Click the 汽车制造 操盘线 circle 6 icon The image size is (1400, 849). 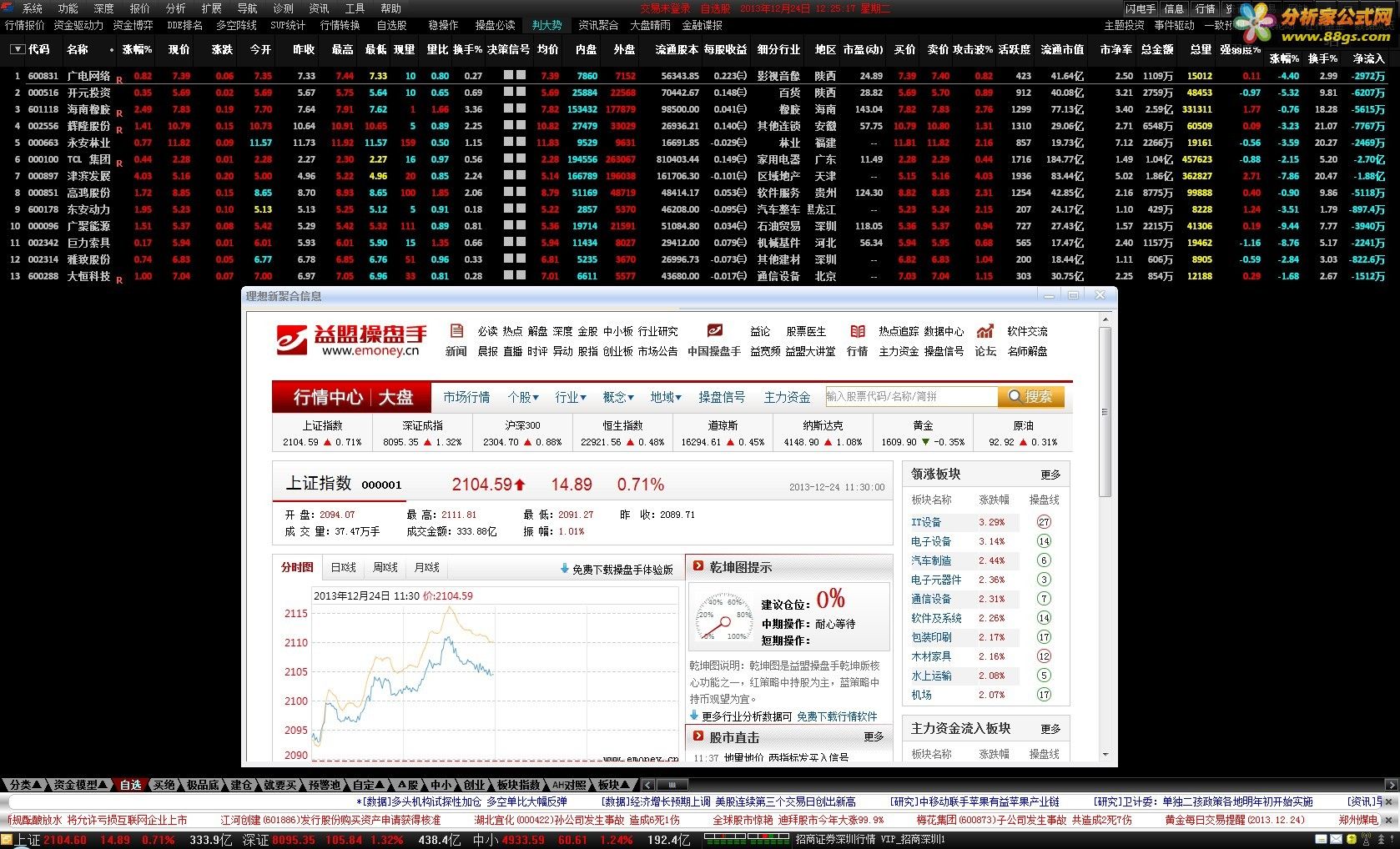click(x=1044, y=560)
